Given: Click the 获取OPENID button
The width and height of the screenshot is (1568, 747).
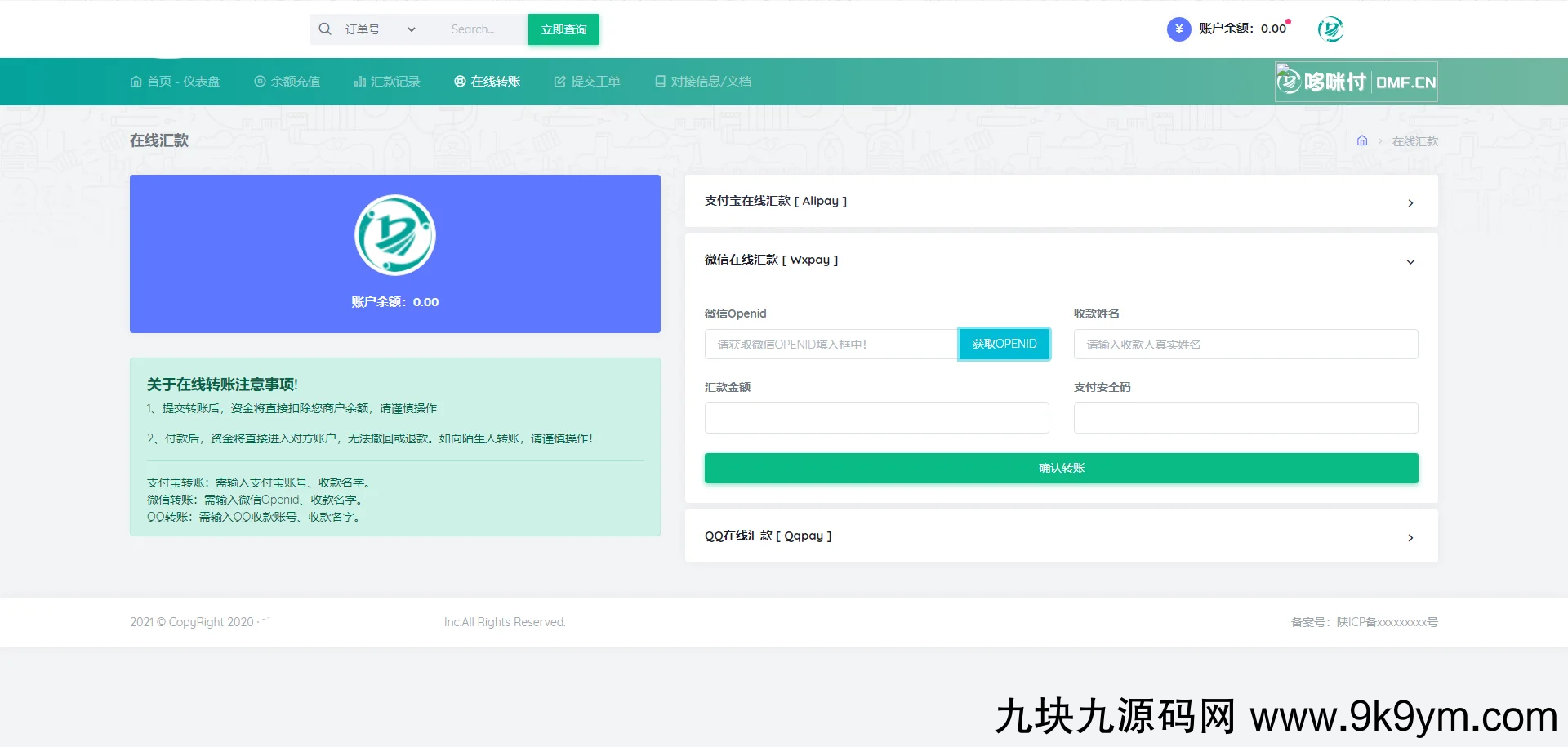Looking at the screenshot, I should tap(1004, 345).
